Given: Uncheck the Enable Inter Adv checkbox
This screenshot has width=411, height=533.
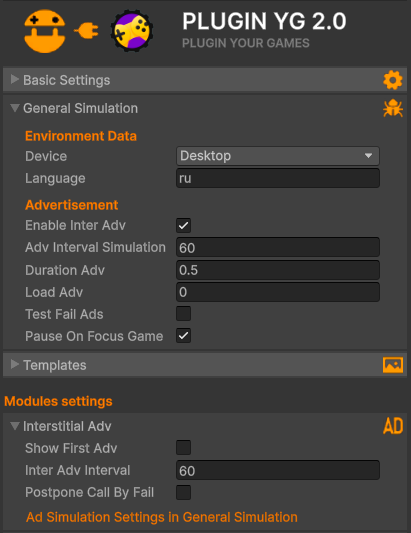Looking at the screenshot, I should (184, 225).
